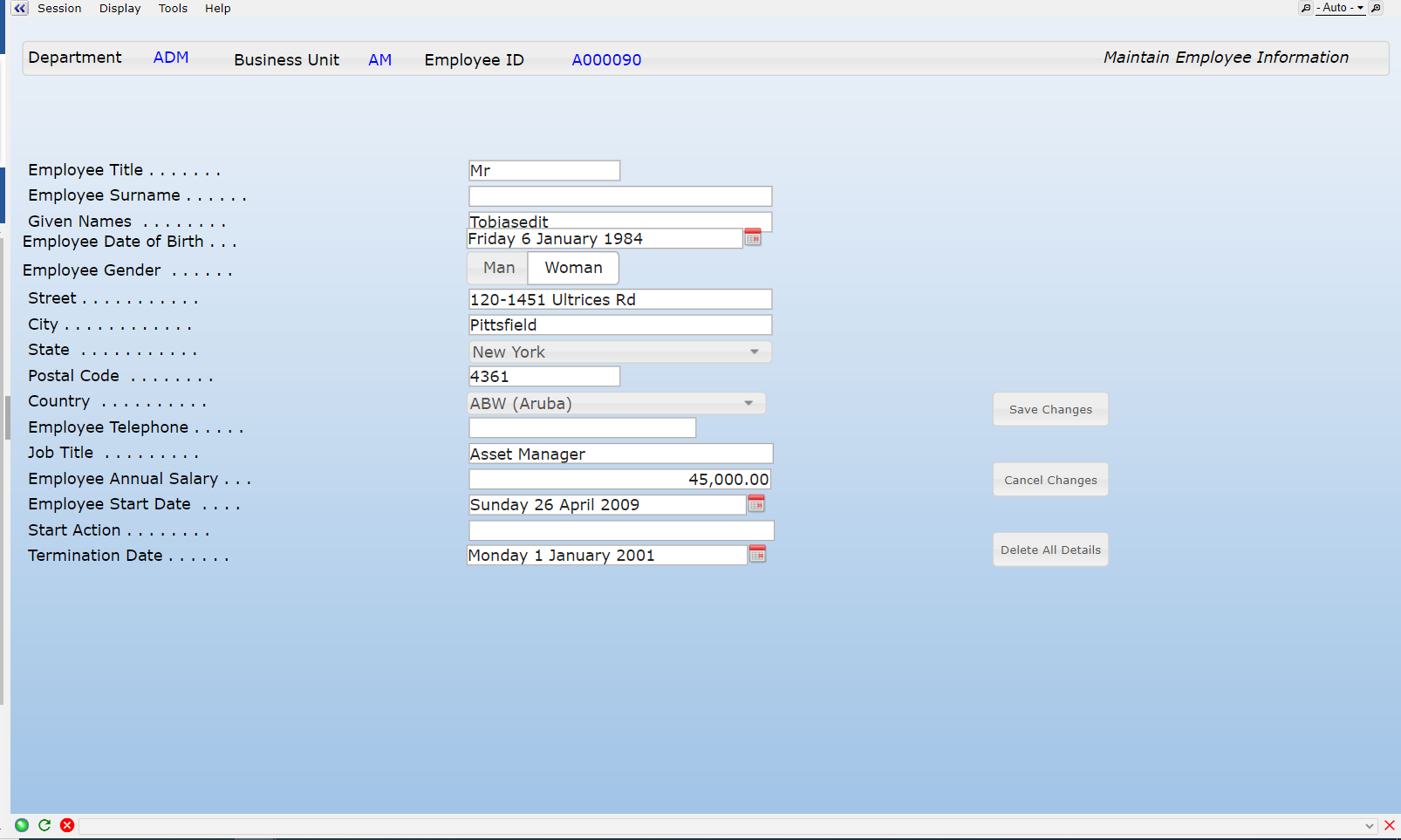Open the Employee Start Date calendar icon
The height and width of the screenshot is (840, 1401).
point(756,503)
